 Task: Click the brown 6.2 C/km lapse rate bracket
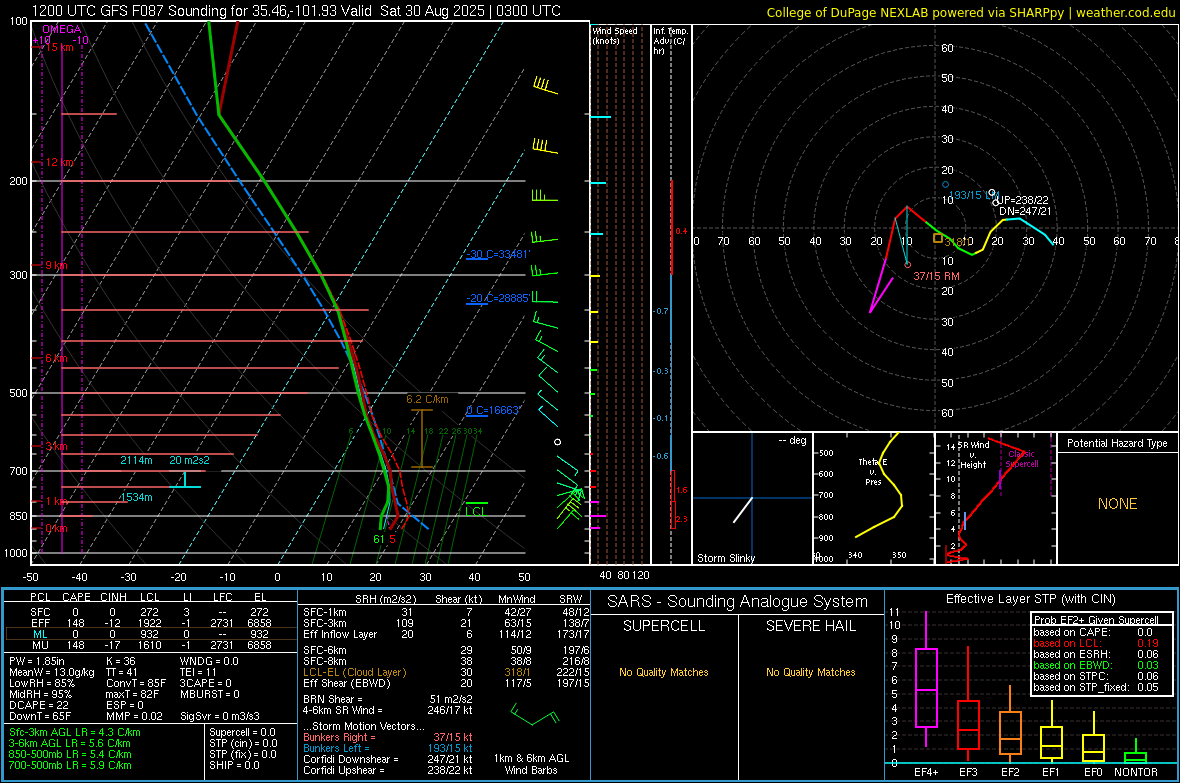coord(422,439)
